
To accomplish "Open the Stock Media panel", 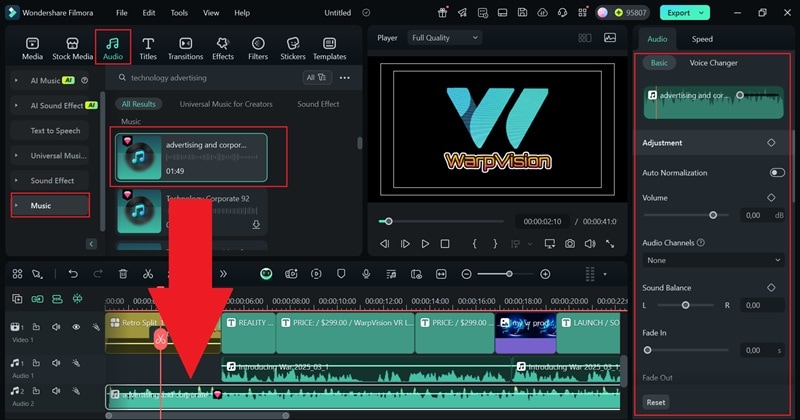I will 72,48.
